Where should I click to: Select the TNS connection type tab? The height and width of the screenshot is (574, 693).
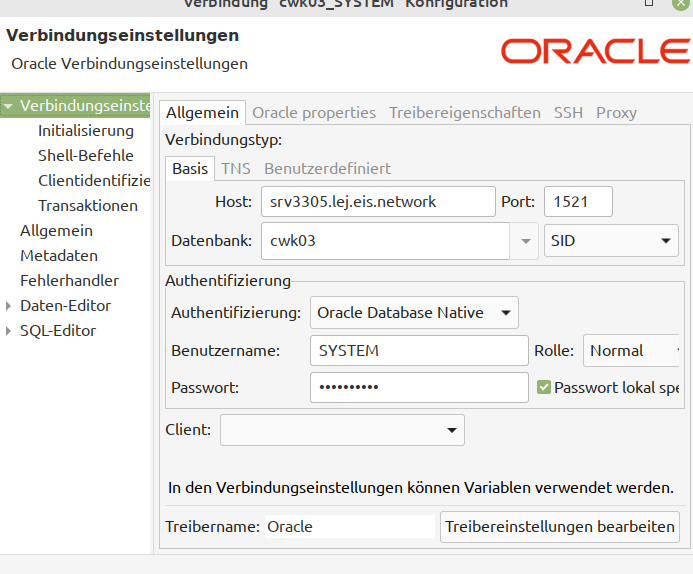click(236, 168)
